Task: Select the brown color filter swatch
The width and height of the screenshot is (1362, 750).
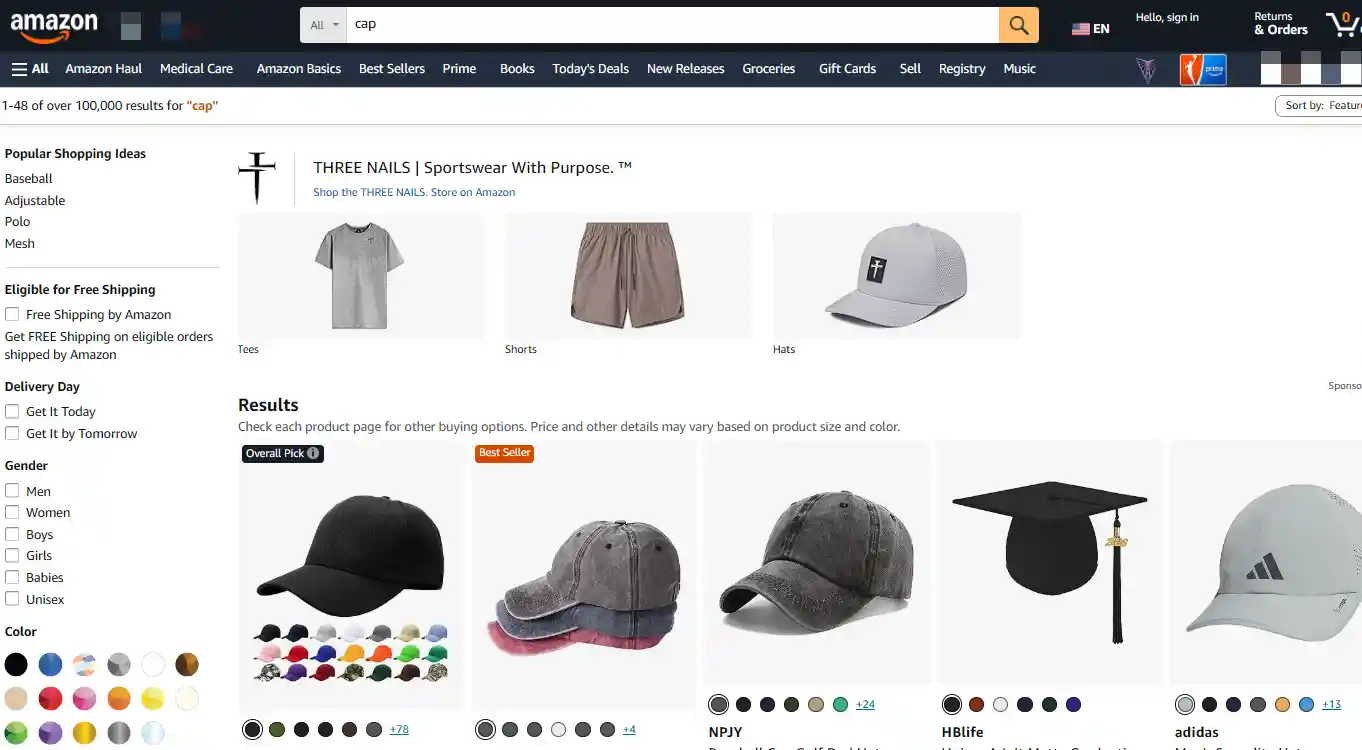Action: 187,664
